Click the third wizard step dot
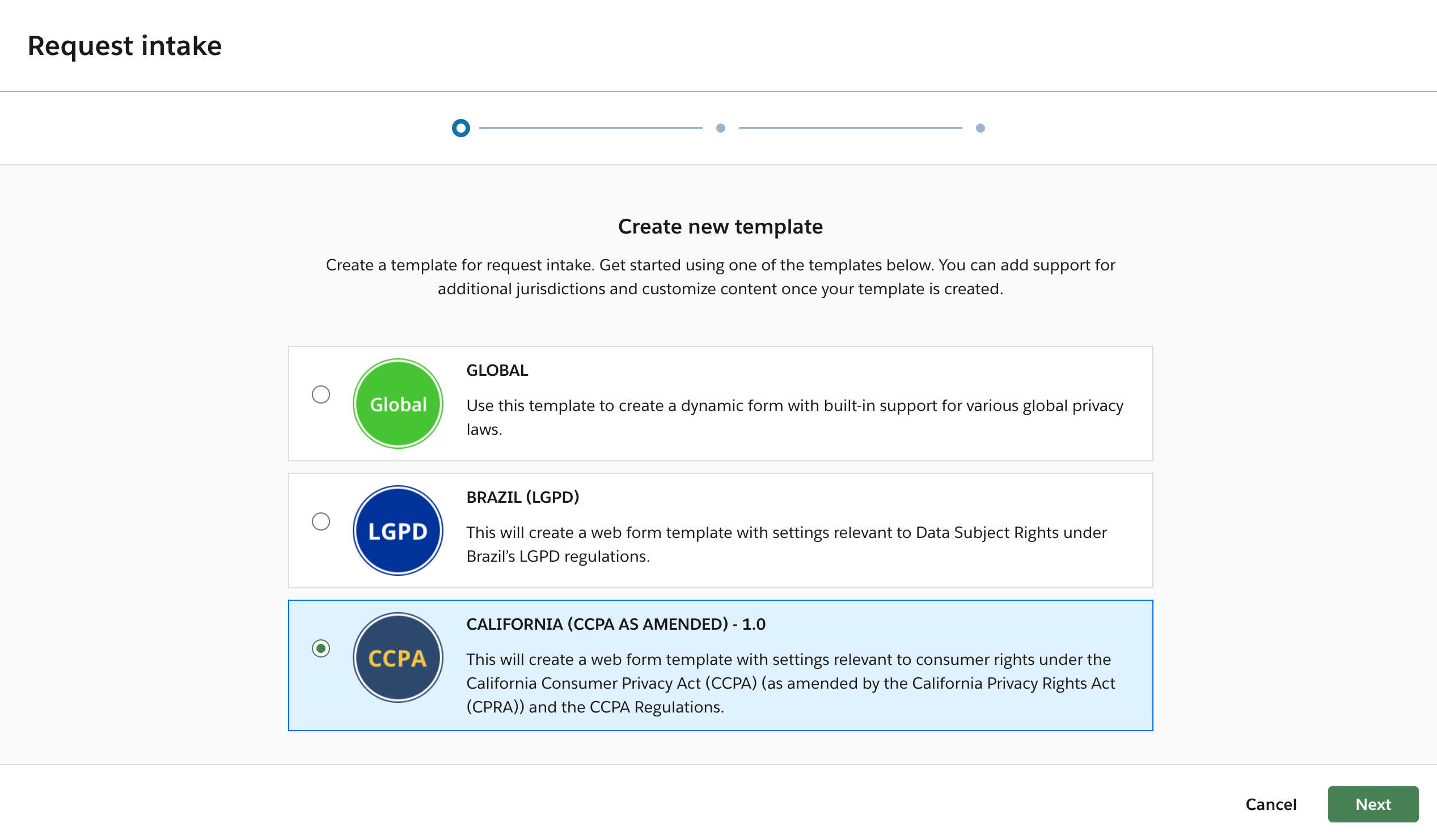Screen dimensions: 1437x840 point(980,128)
